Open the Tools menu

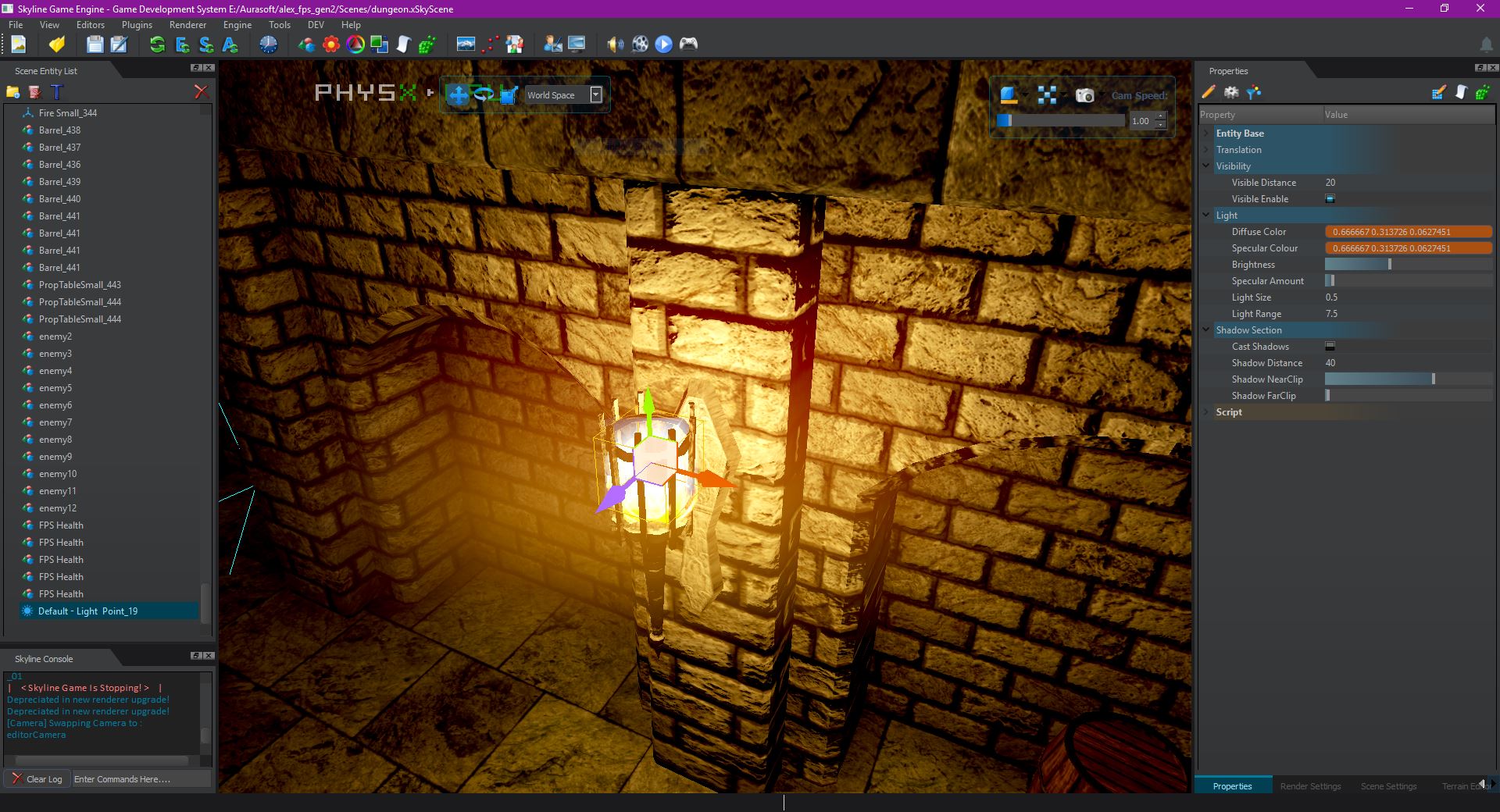pyautogui.click(x=280, y=25)
